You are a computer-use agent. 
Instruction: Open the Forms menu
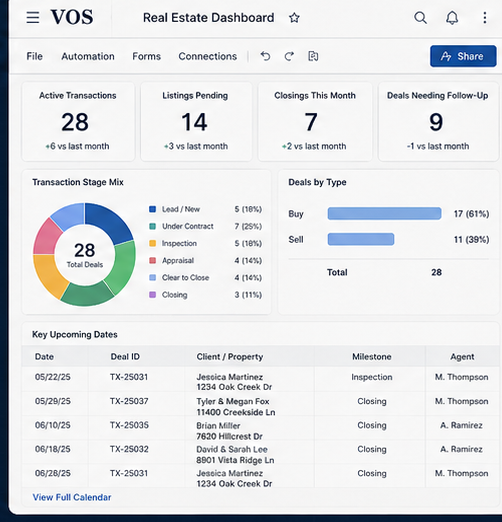(x=147, y=56)
